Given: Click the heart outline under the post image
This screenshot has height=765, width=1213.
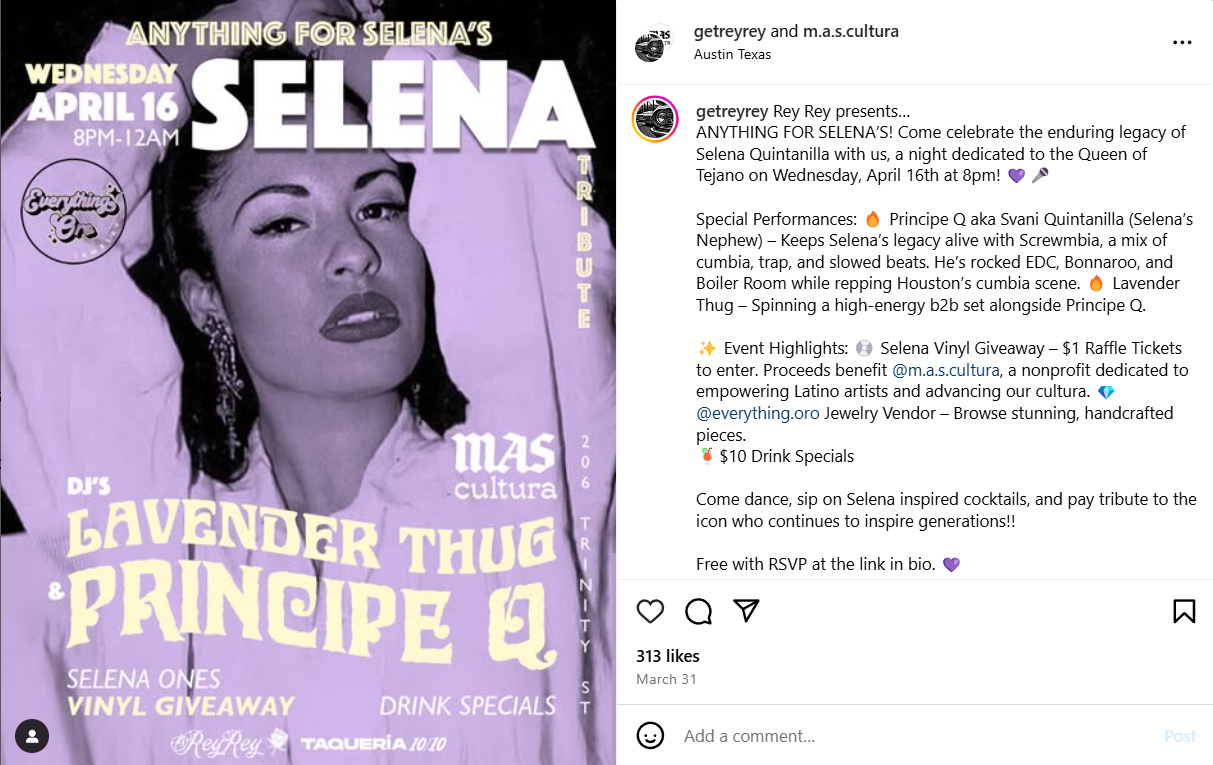Looking at the screenshot, I should pos(650,611).
